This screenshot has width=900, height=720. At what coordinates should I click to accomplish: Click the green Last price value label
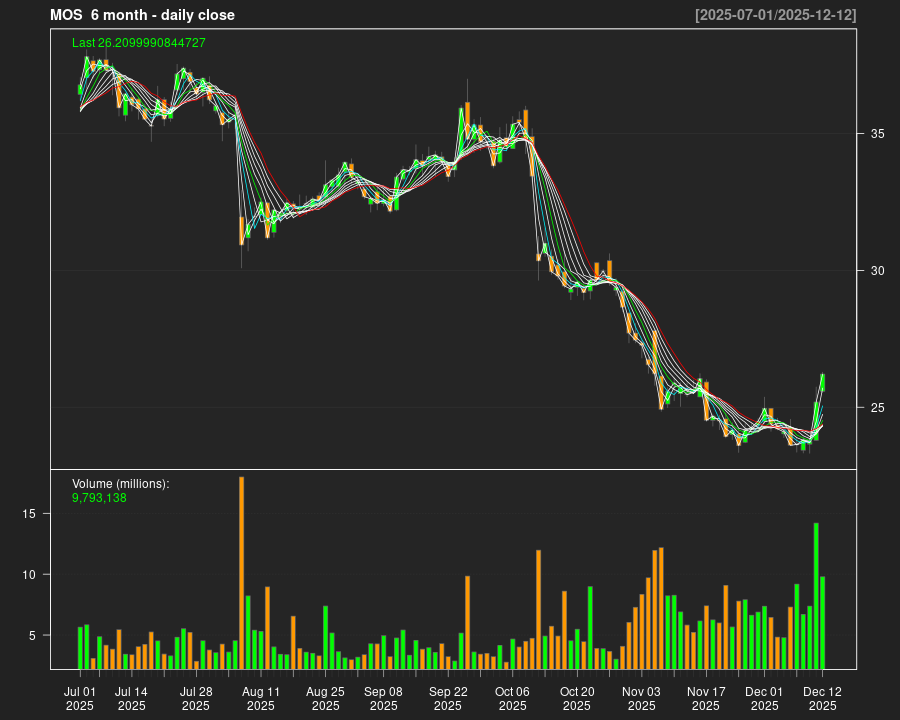pyautogui.click(x=139, y=43)
